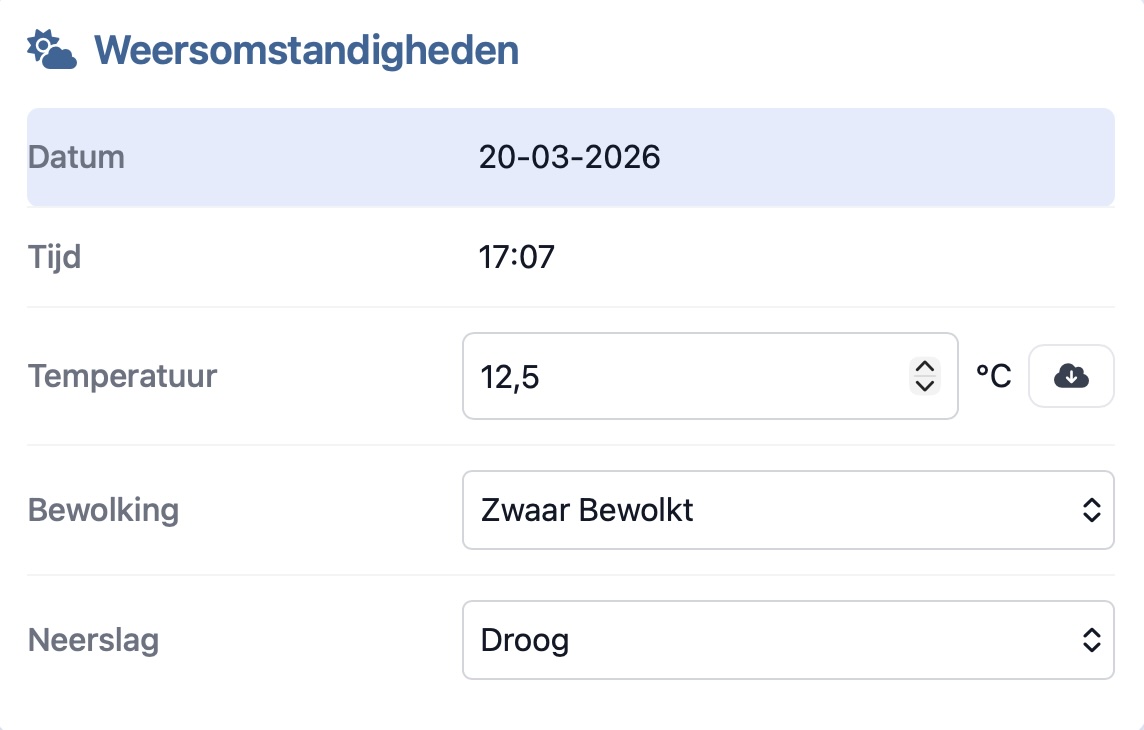
Task: Click the Tijd row label
Action: click(54, 257)
